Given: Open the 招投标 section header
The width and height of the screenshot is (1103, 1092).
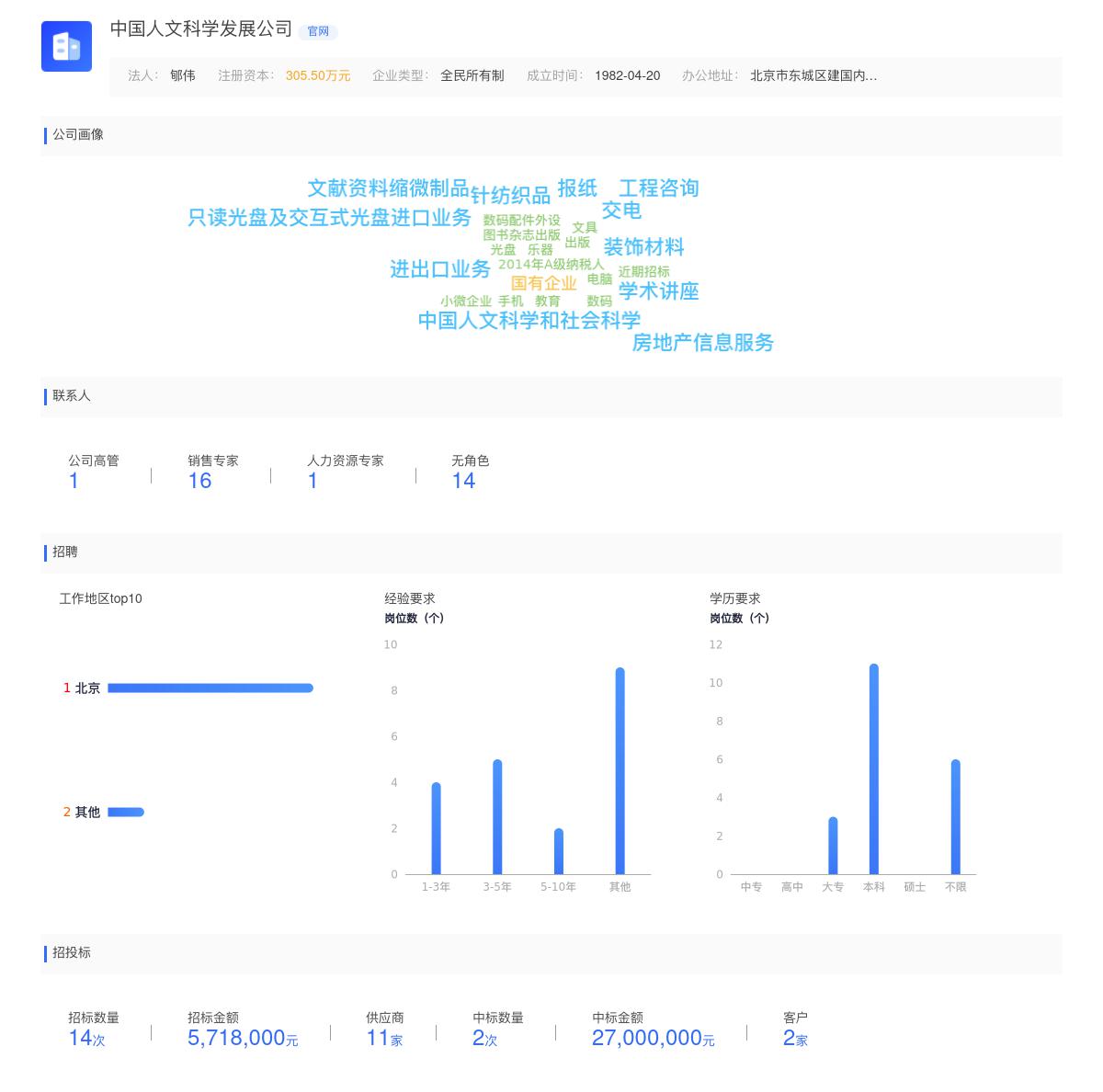Looking at the screenshot, I should 70,953.
